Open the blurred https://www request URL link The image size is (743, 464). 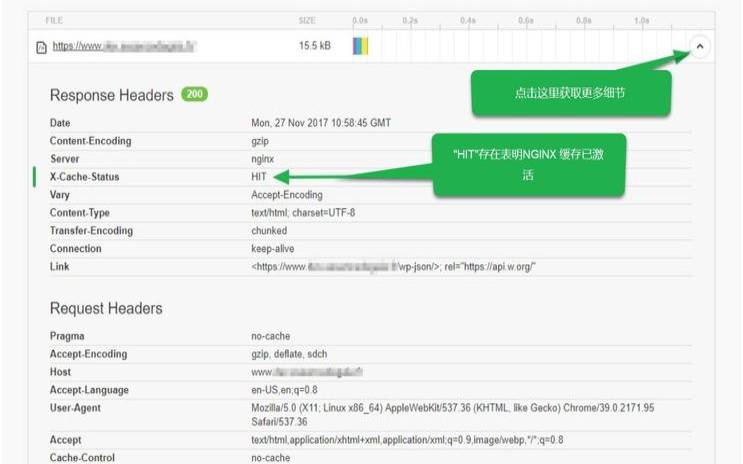pos(124,46)
